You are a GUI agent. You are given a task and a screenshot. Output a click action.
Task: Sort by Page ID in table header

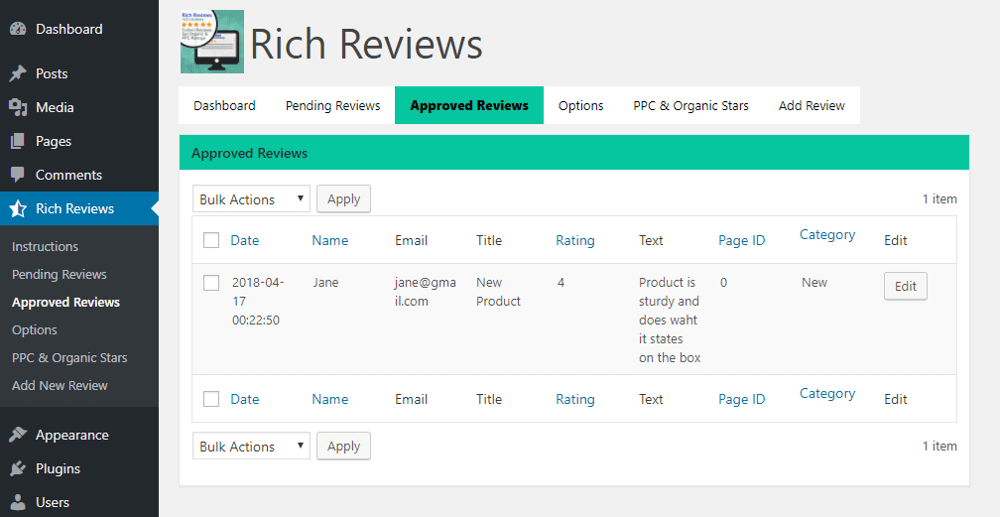click(x=742, y=240)
